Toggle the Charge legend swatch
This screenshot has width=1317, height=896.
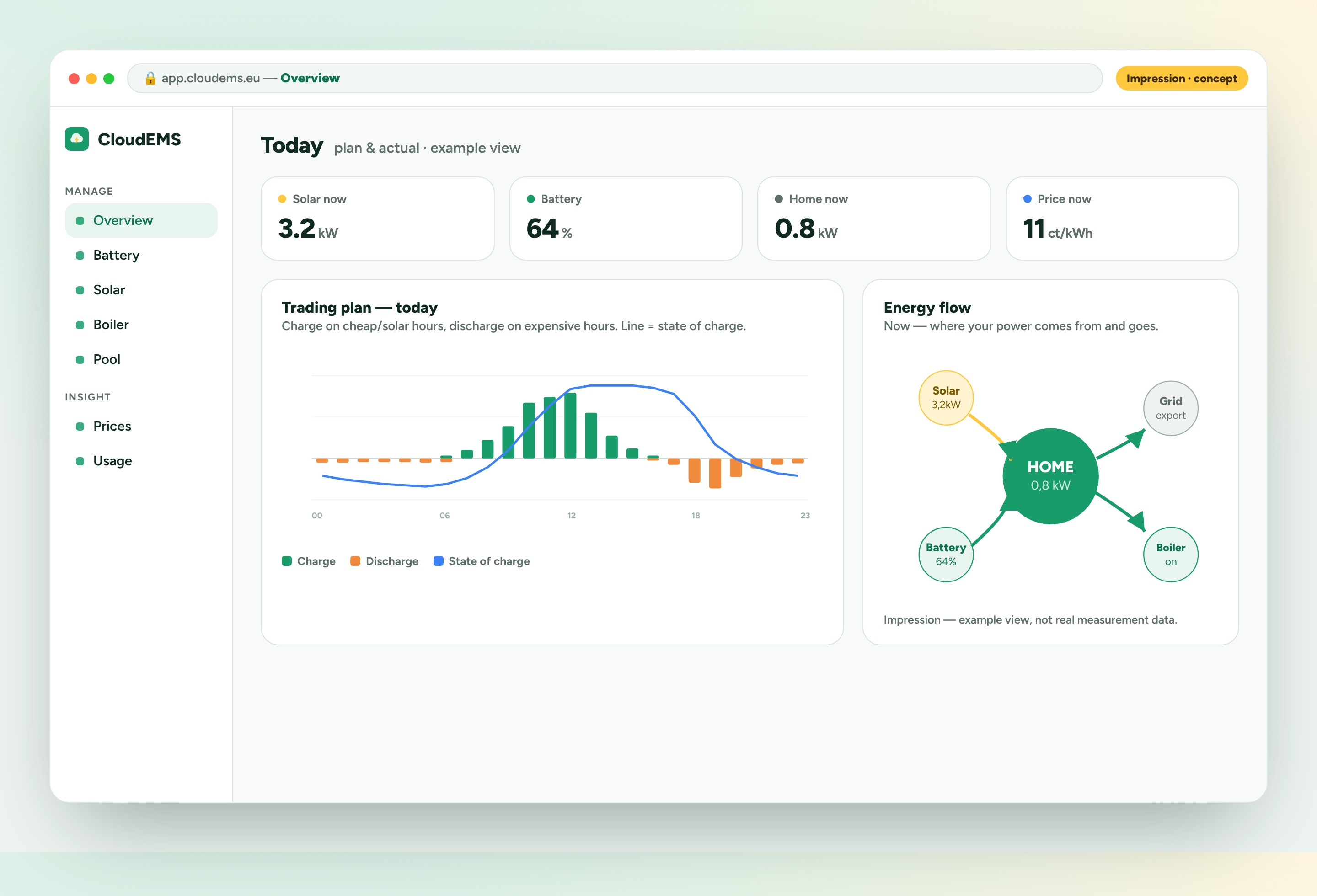tap(287, 561)
